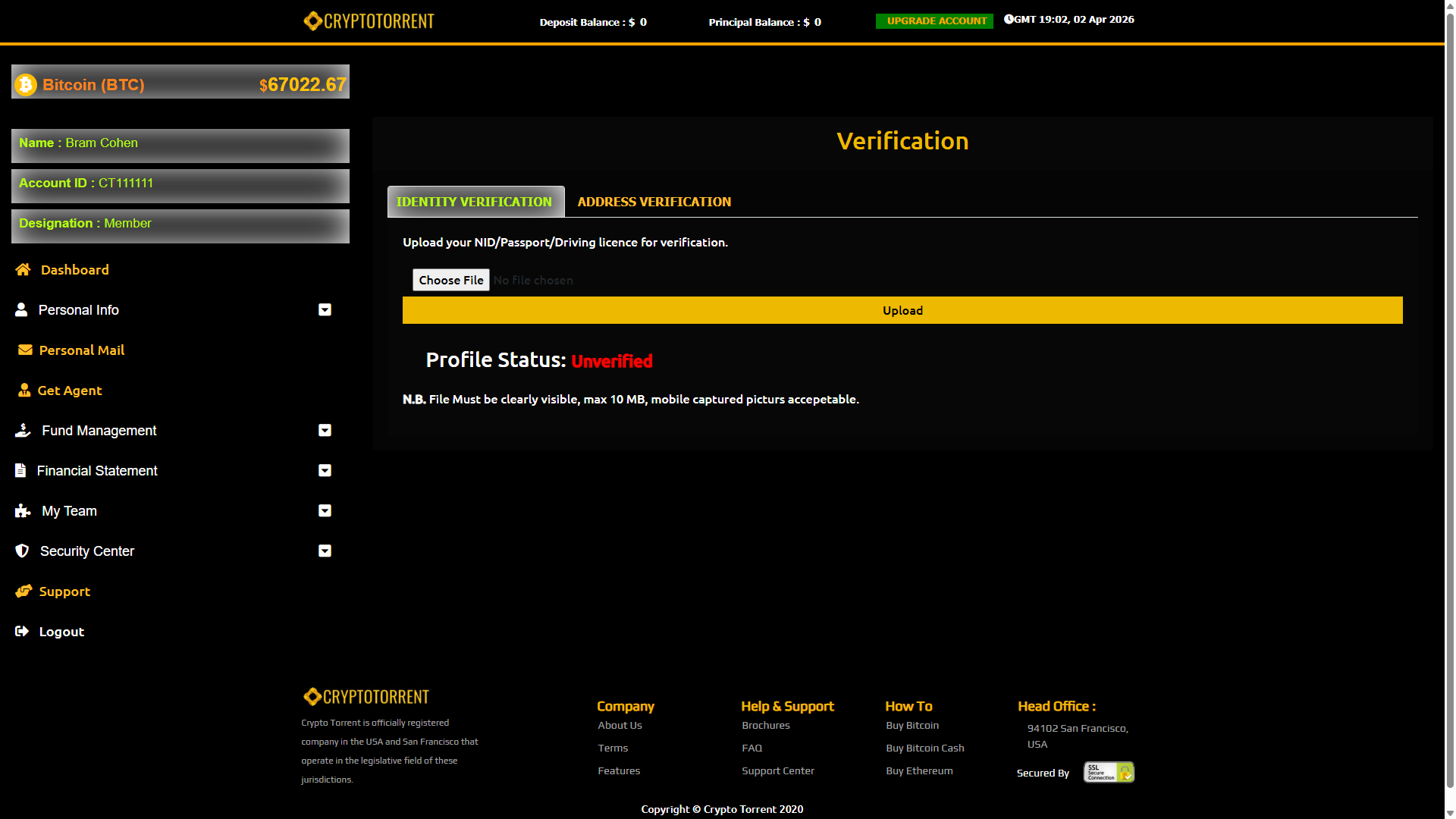Expand the Personal Info menu arrow
The height and width of the screenshot is (819, 1456).
tap(325, 309)
